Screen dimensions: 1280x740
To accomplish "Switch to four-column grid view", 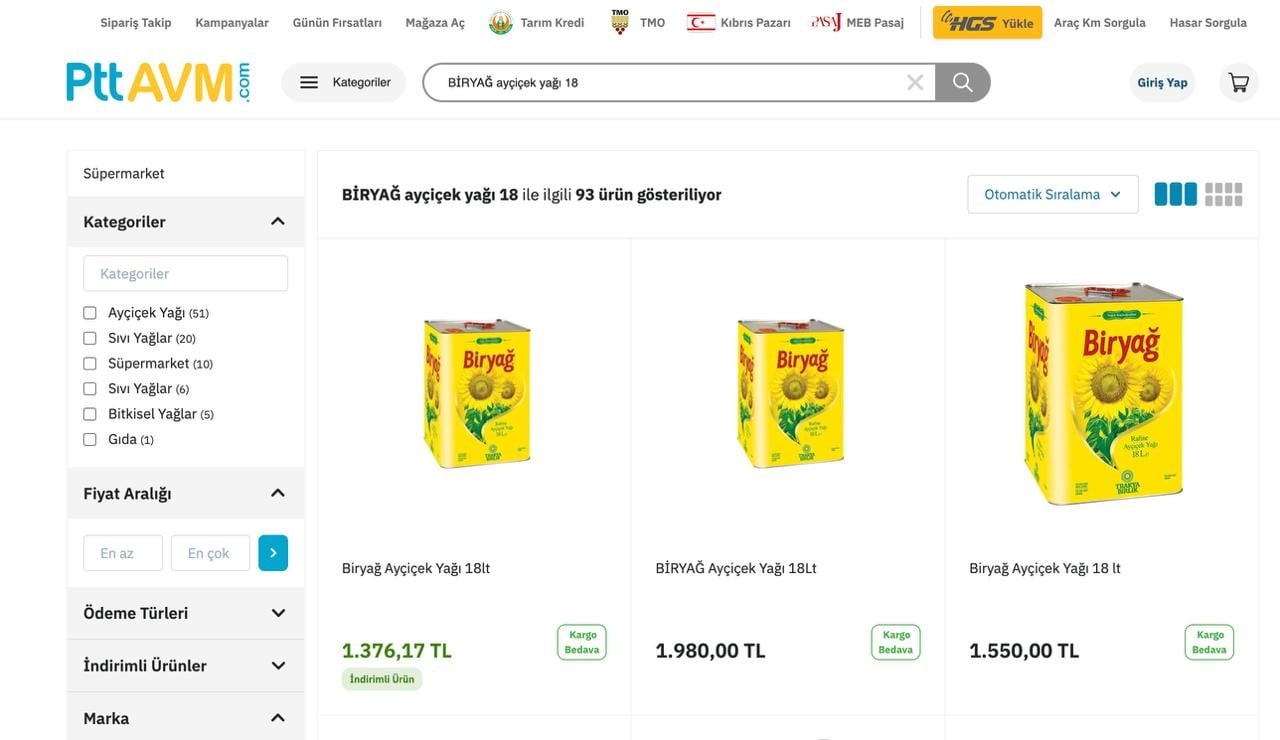I will [x=1223, y=194].
